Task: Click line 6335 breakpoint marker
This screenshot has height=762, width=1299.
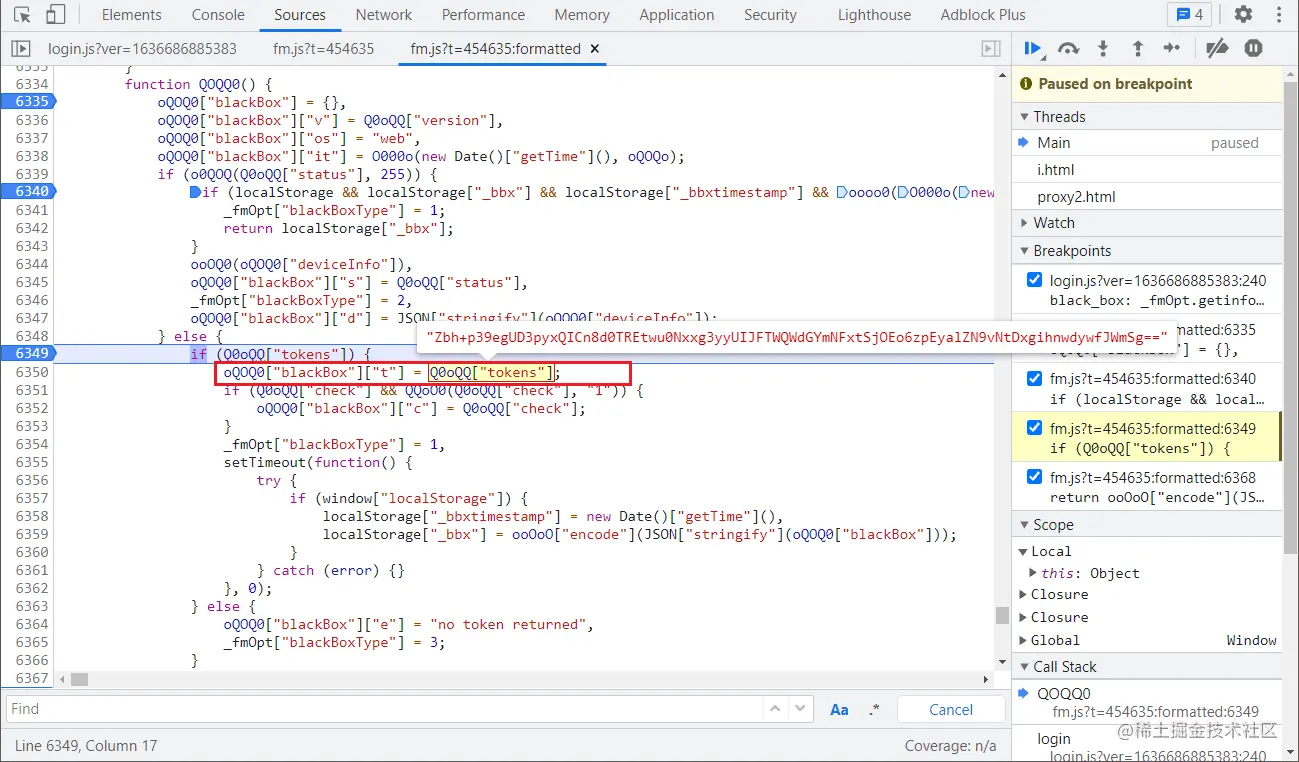Action: [29, 102]
